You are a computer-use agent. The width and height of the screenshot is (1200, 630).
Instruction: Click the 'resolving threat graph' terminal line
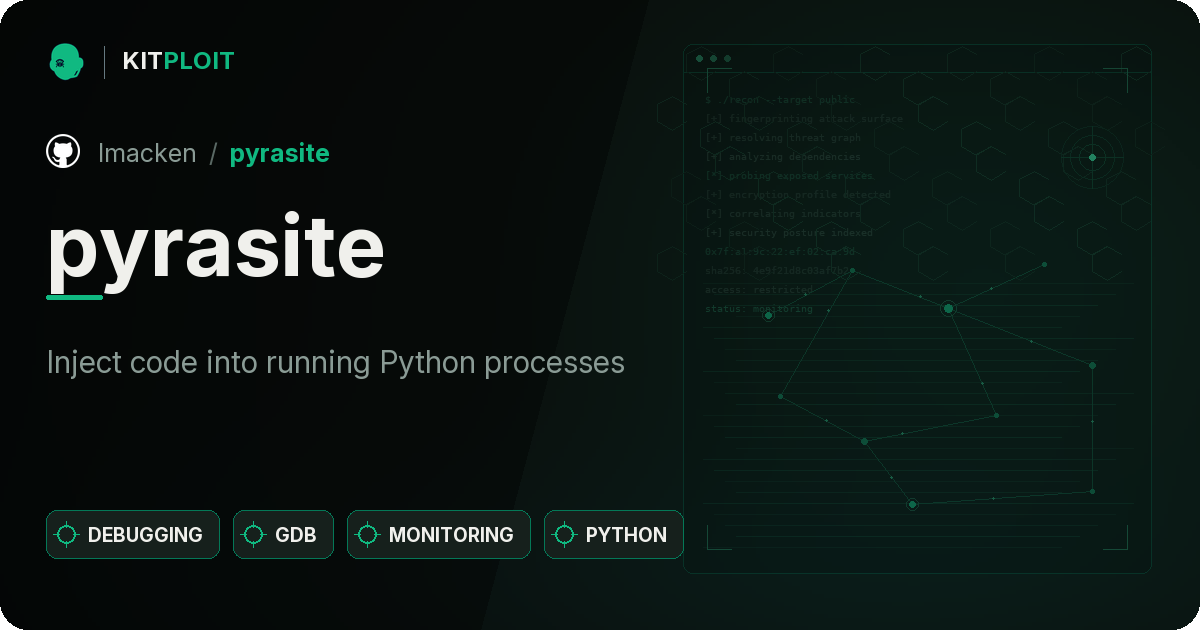click(x=783, y=138)
